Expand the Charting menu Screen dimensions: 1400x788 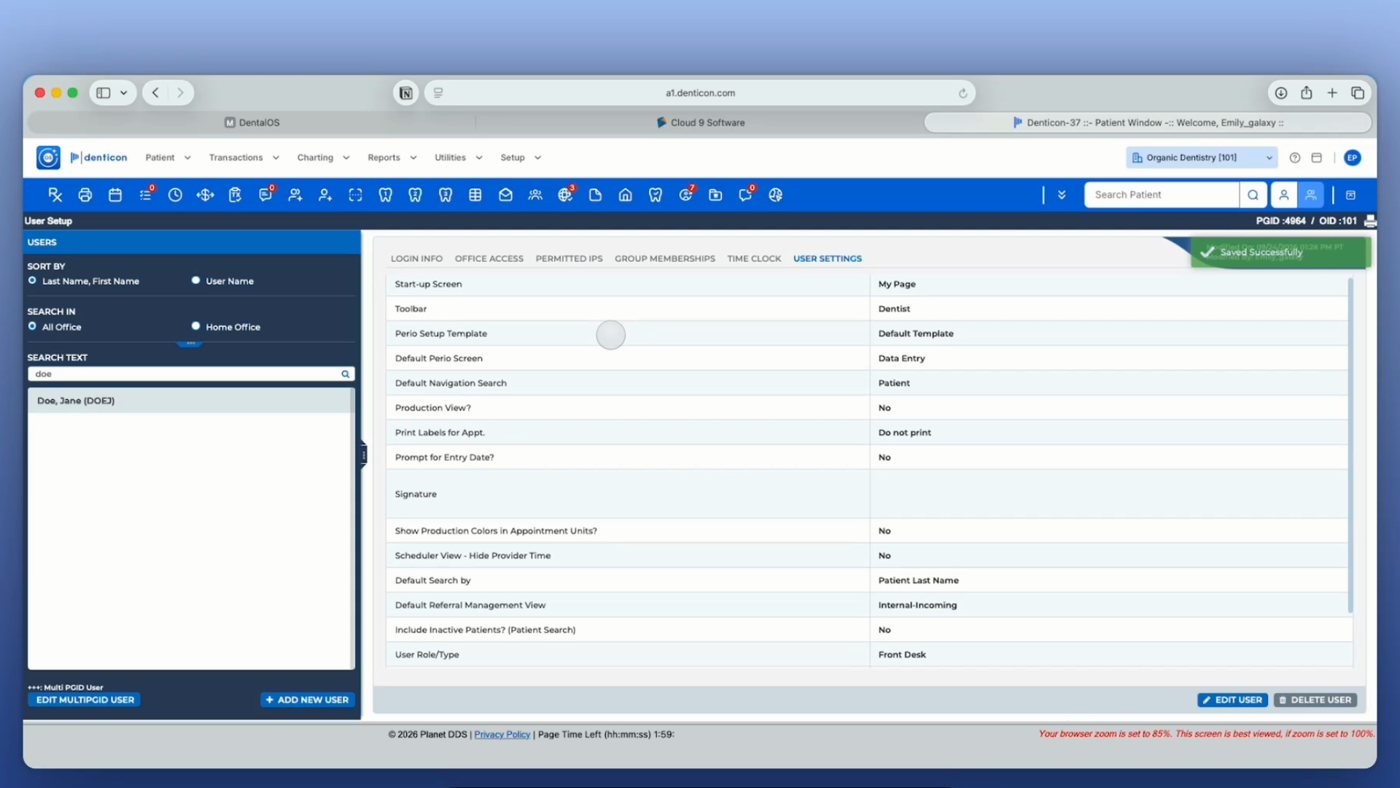[x=323, y=158]
